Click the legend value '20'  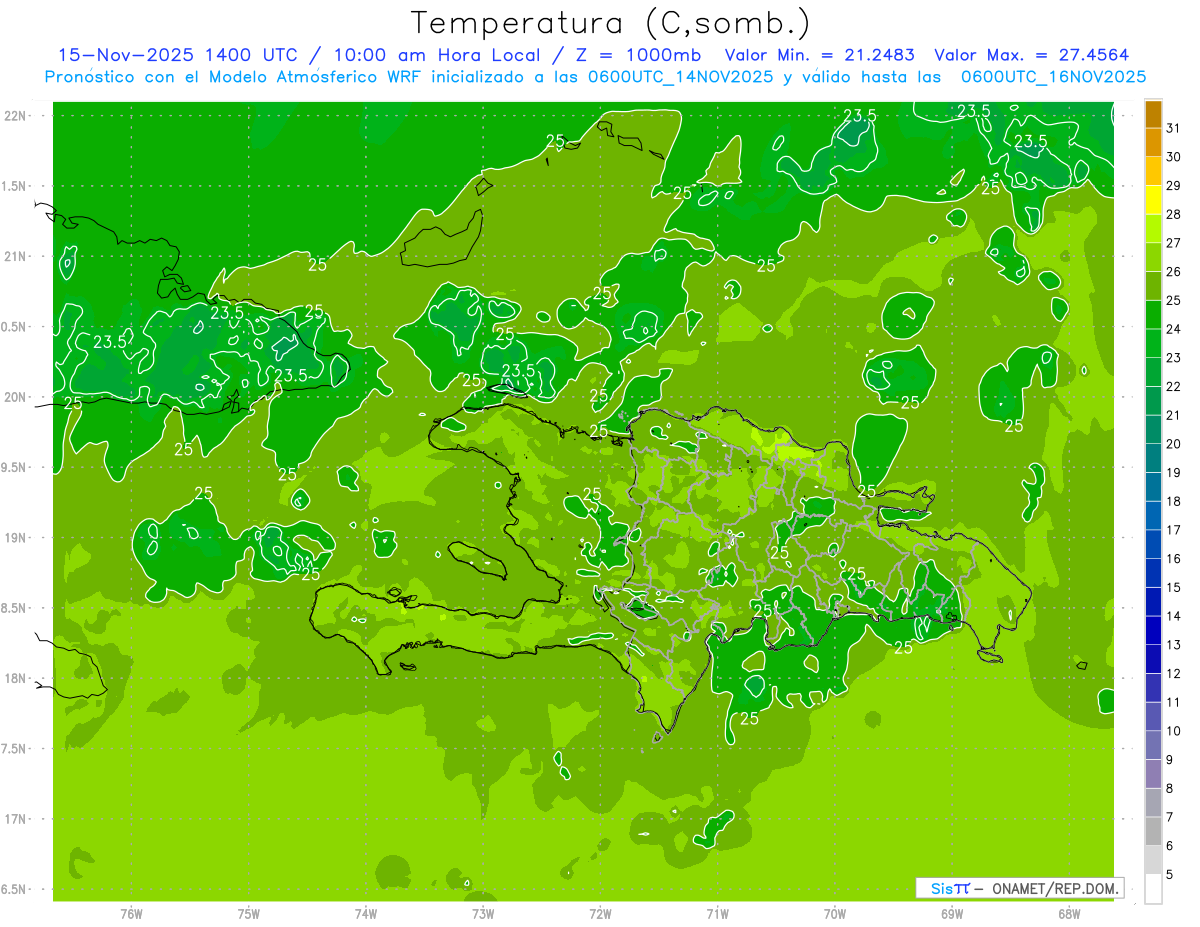(1174, 444)
